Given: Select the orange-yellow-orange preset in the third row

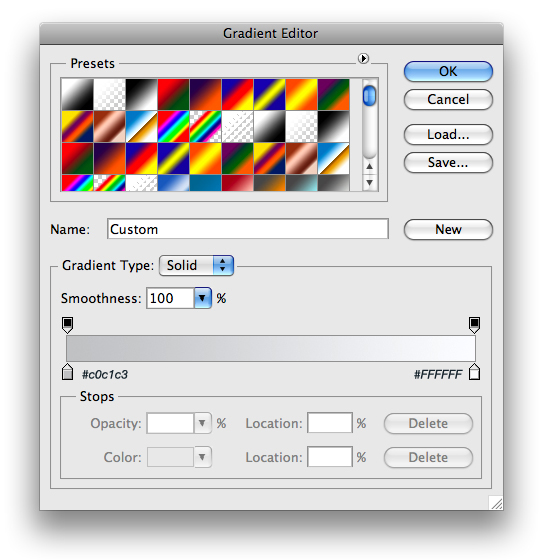Looking at the screenshot, I should 205,159.
